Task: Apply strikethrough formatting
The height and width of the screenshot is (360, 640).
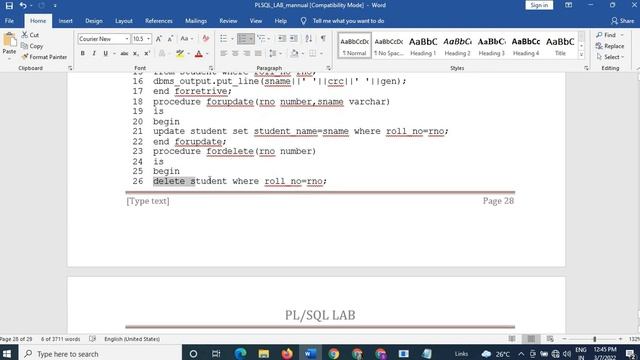Action: 124,53
